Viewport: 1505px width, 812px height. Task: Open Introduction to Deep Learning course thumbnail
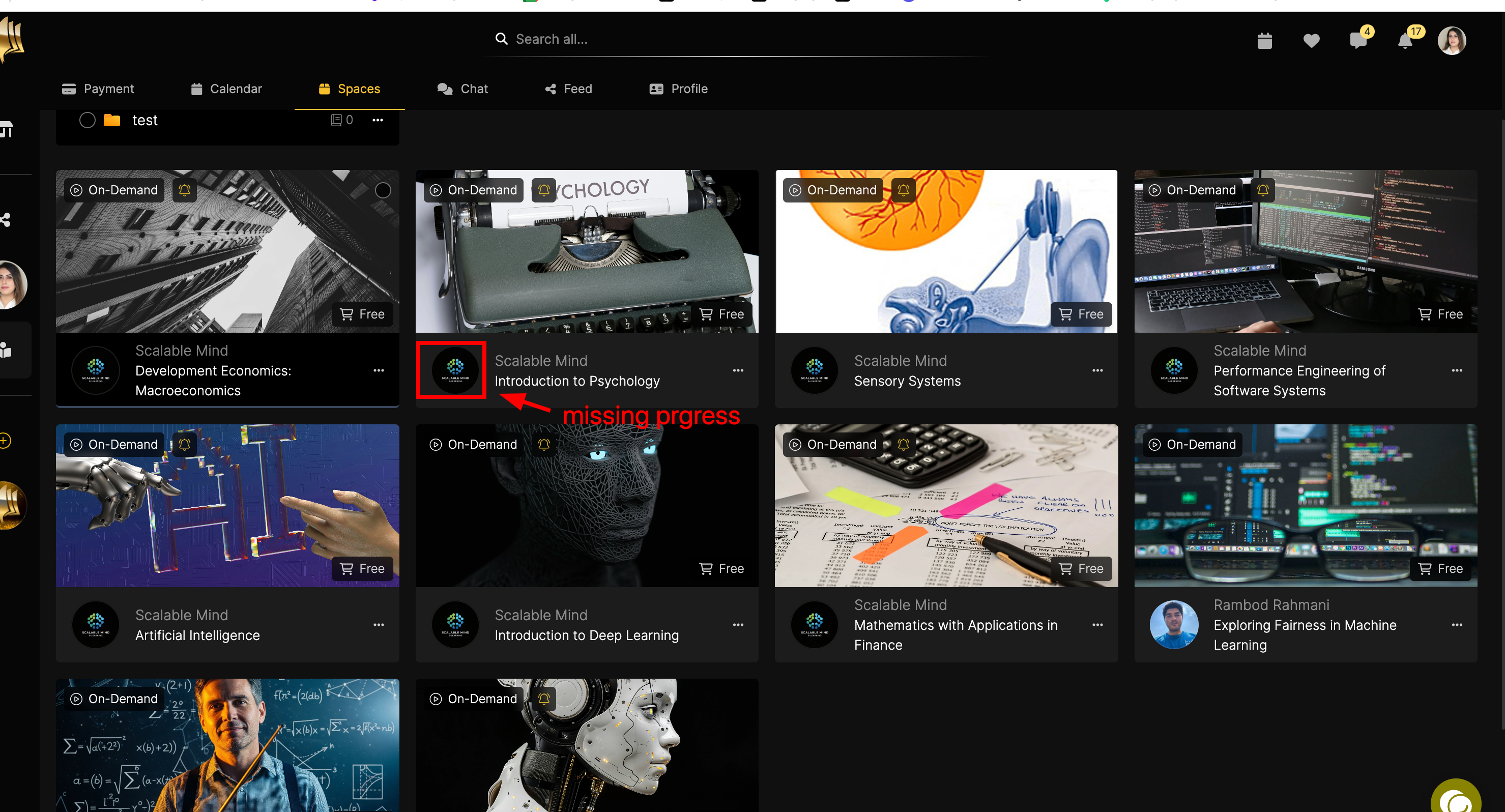587,505
